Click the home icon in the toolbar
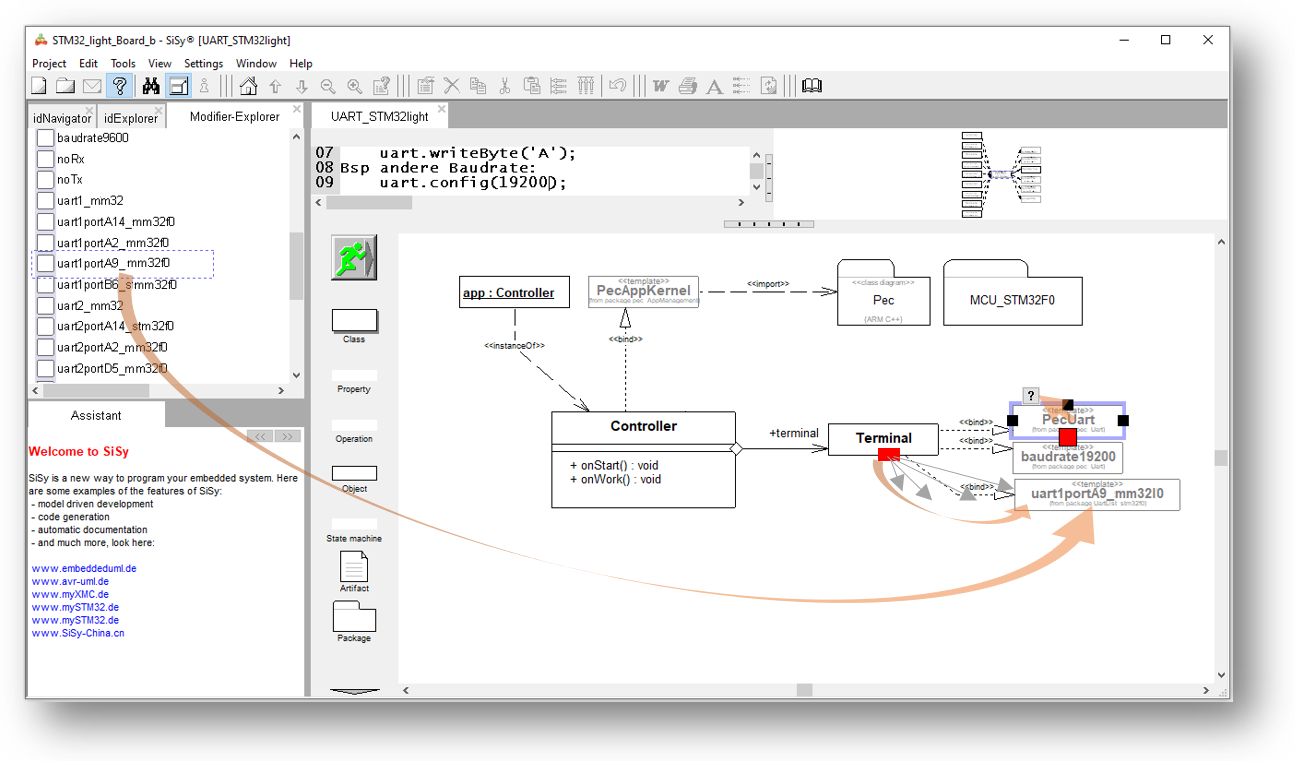The image size is (1295, 761). point(248,86)
